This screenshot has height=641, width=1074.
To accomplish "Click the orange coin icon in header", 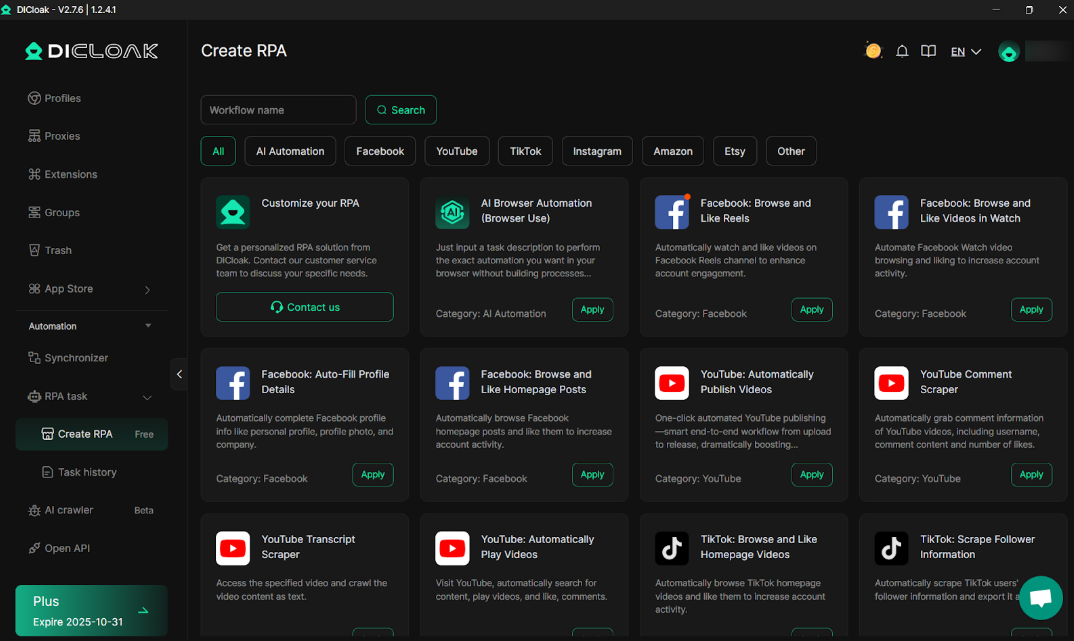I will pos(873,51).
